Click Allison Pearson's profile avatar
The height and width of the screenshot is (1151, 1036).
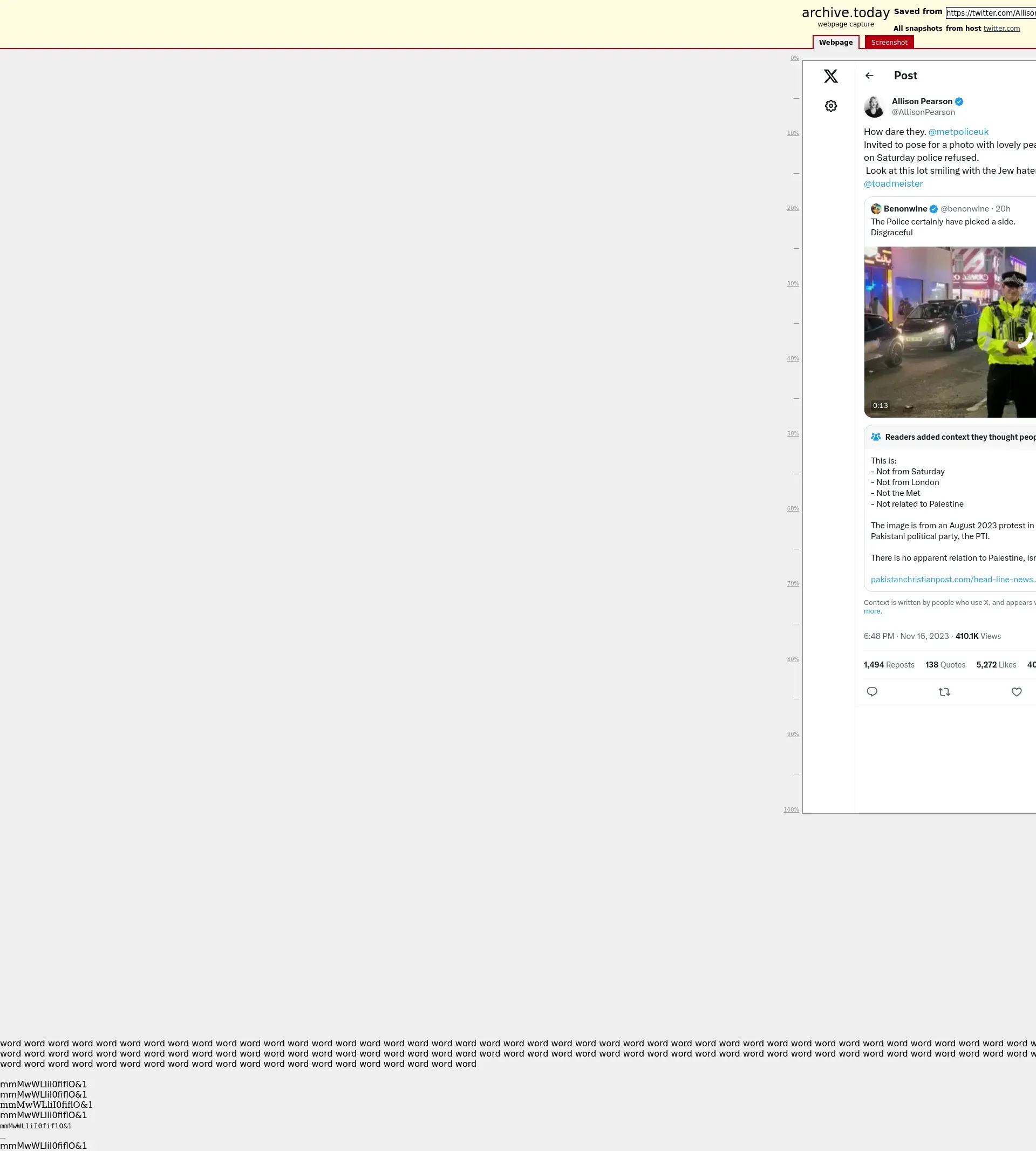click(874, 106)
